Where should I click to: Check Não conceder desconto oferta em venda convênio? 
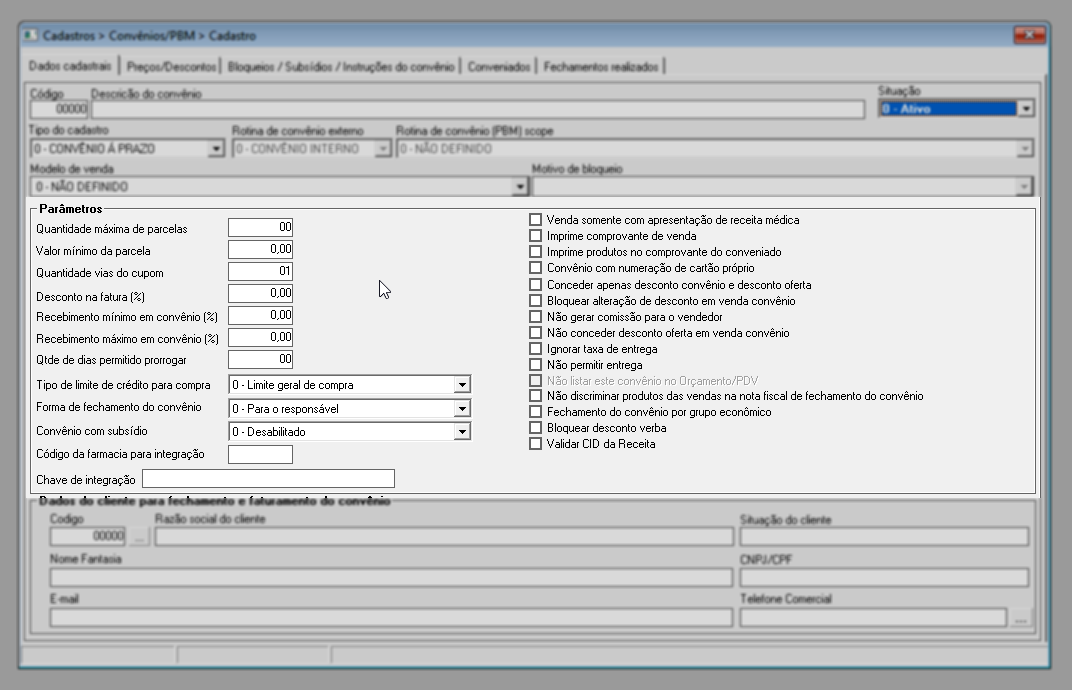(535, 333)
